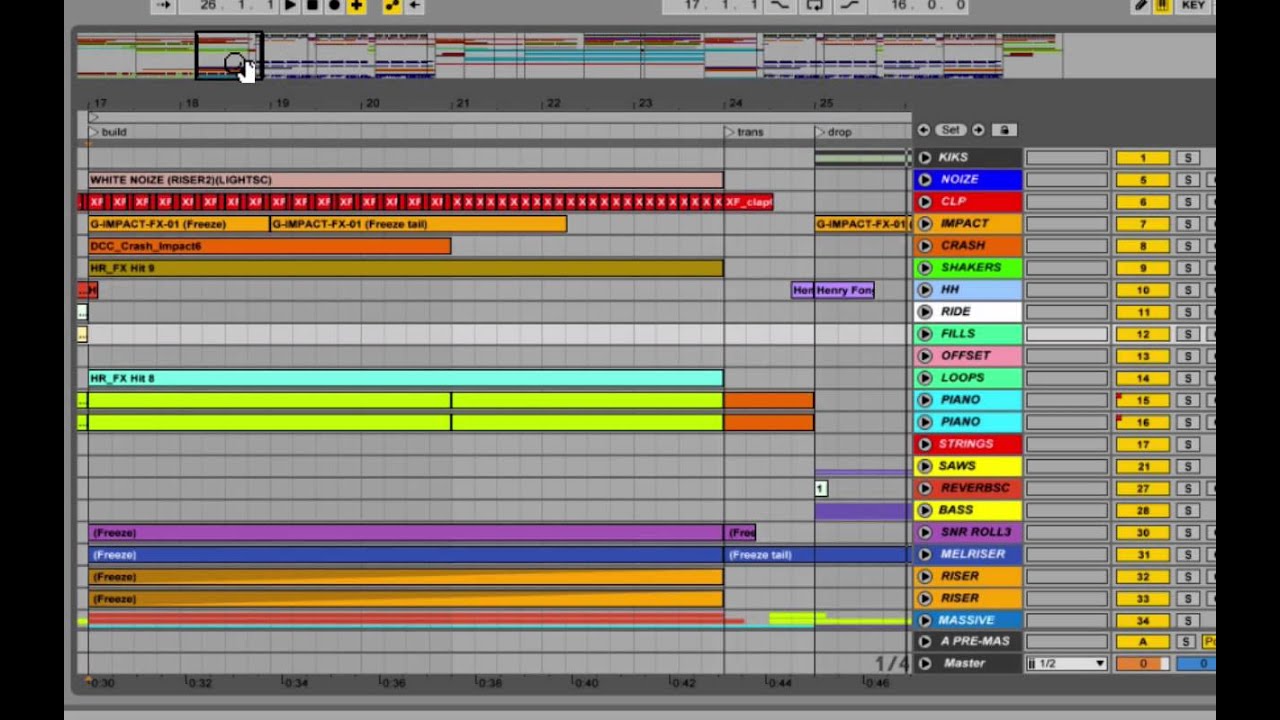
Task: Unfold the STRINGS track
Action: [925, 443]
